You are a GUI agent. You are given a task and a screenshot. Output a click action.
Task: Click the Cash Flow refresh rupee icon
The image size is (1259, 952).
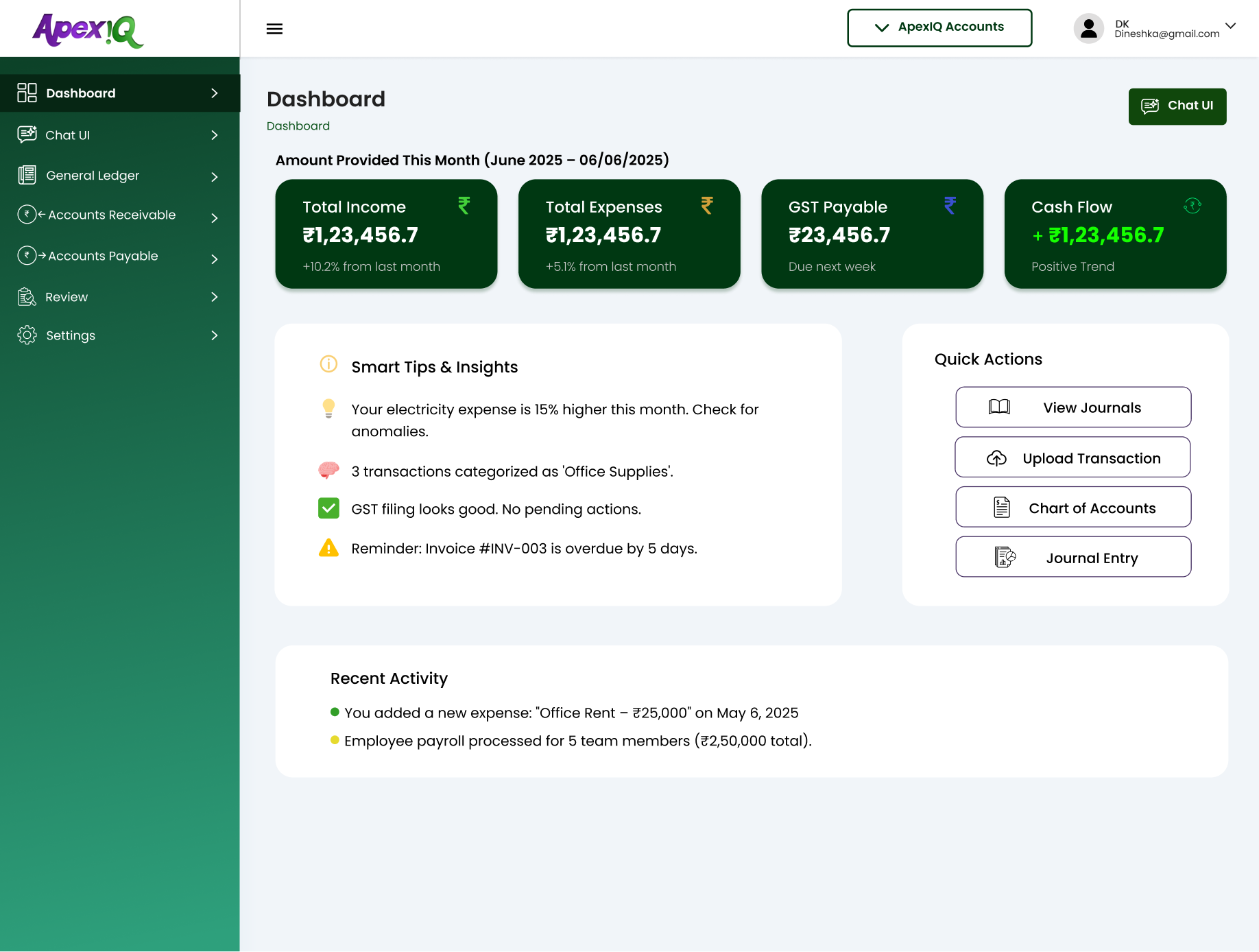click(1192, 206)
